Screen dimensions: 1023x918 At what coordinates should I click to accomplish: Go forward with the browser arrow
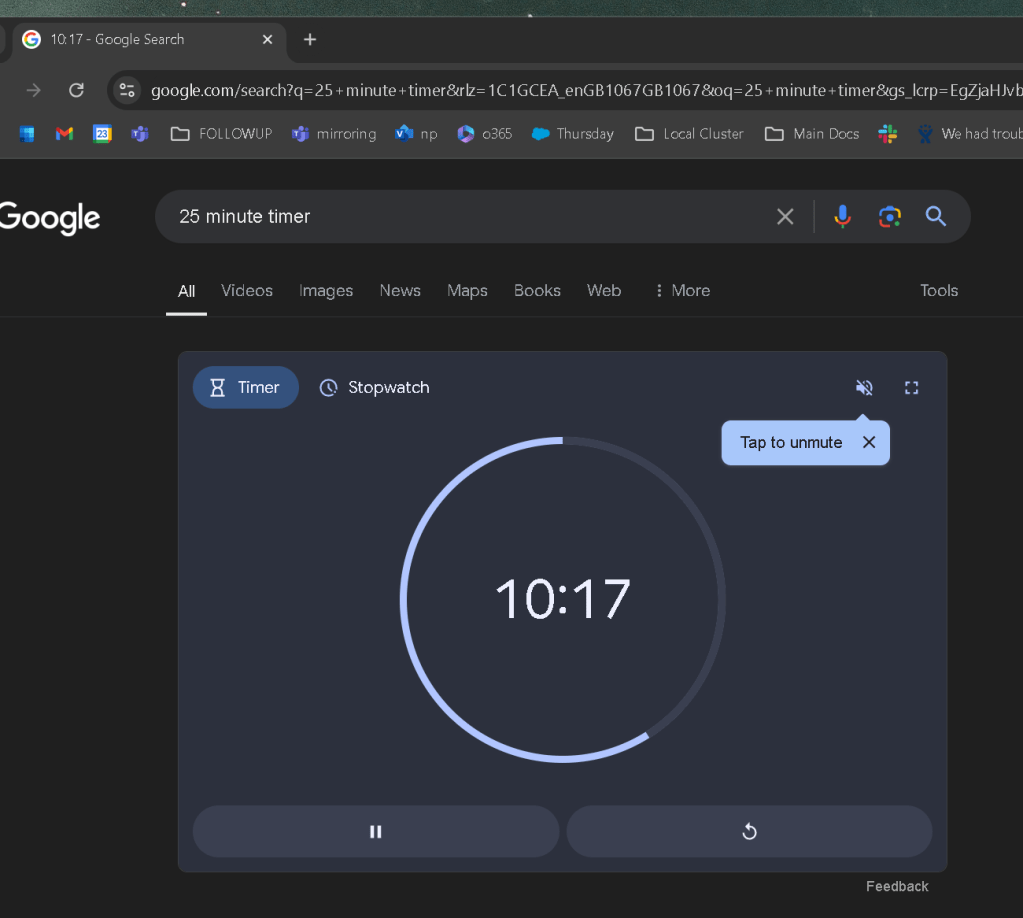click(x=33, y=90)
